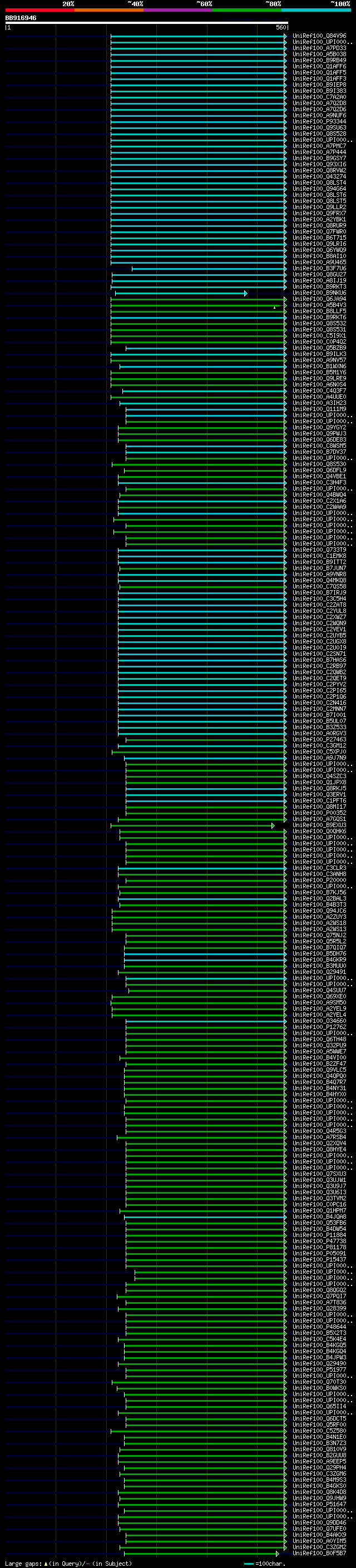
Task: Open hit UniRef100_Q7FWR0
Action: pos(319,231)
